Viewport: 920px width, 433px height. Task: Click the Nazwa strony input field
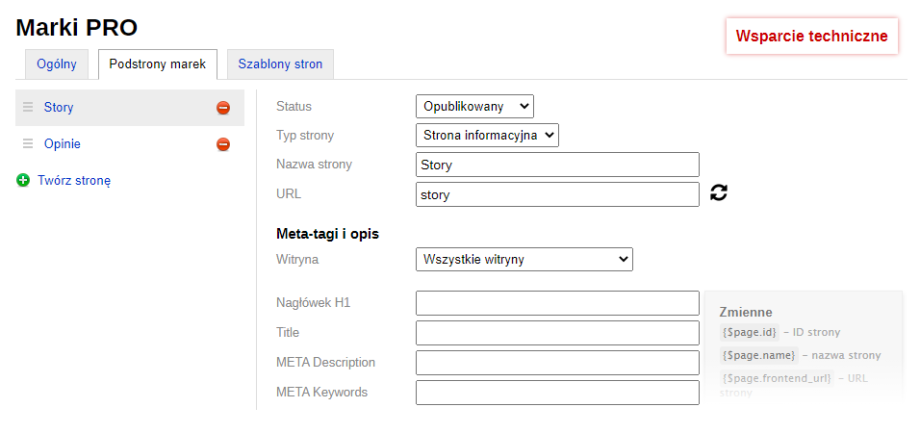point(557,165)
